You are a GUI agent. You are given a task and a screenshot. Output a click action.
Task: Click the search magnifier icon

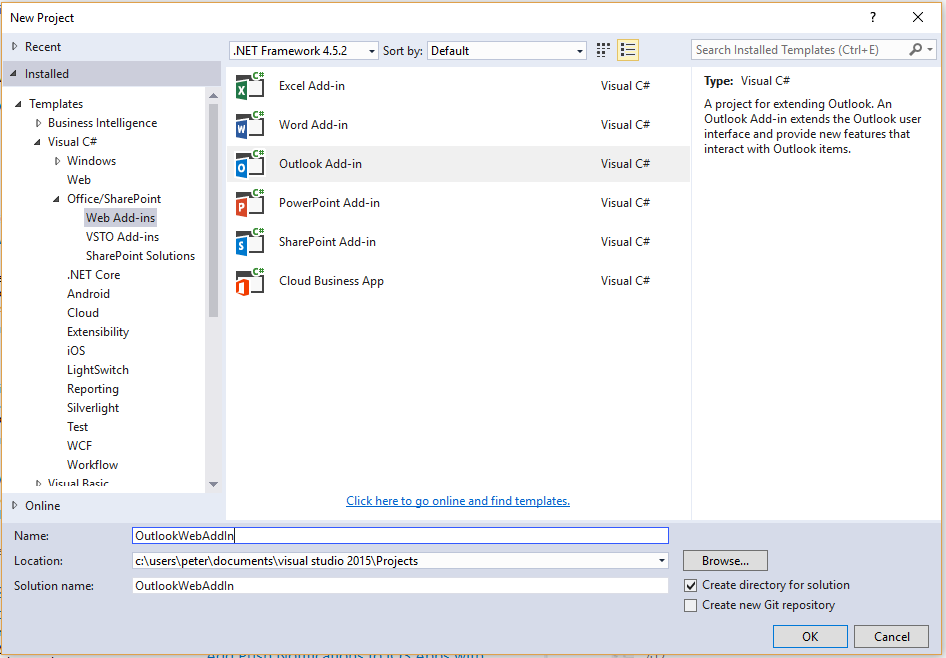(915, 49)
